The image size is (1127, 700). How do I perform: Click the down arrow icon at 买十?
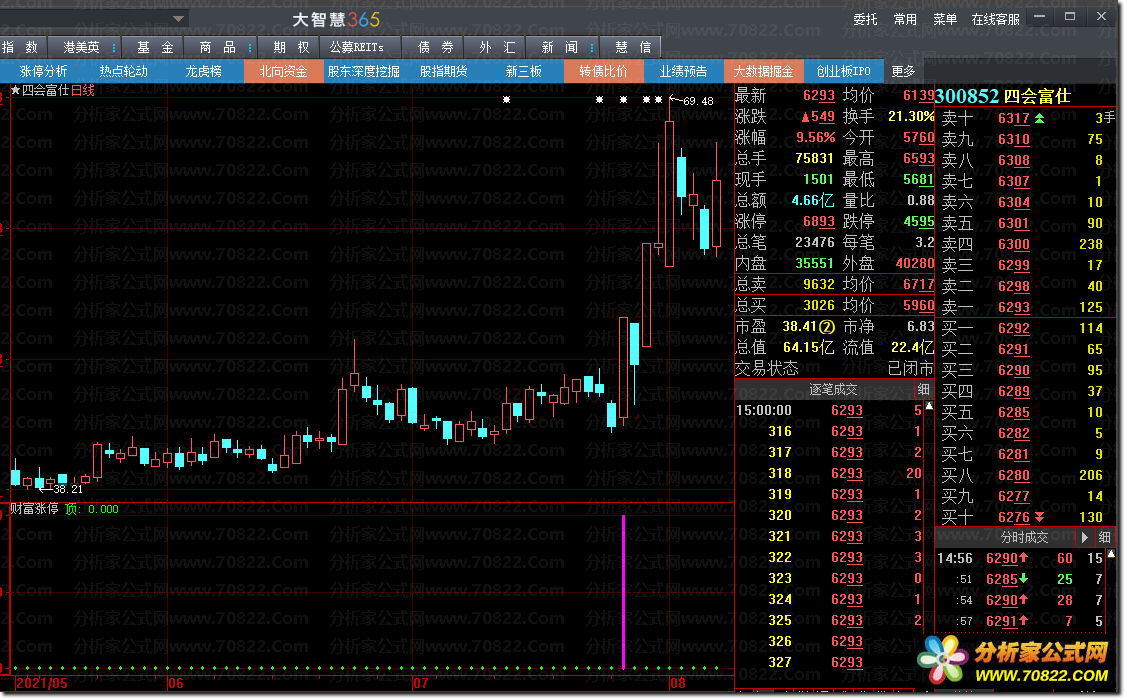[1039, 517]
